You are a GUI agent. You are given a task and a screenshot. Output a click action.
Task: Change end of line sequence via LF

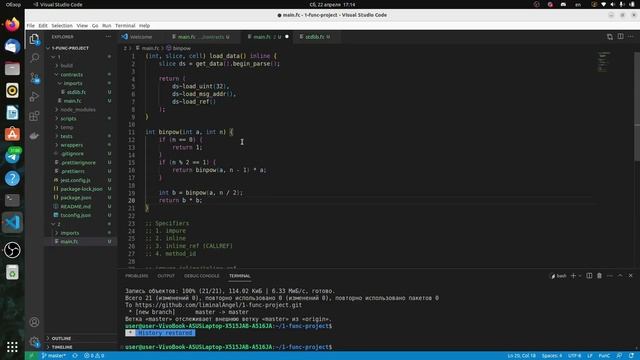click(x=590, y=356)
